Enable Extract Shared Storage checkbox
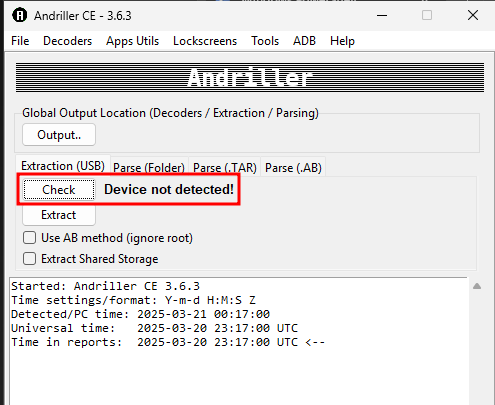The height and width of the screenshot is (405, 495). [x=29, y=259]
